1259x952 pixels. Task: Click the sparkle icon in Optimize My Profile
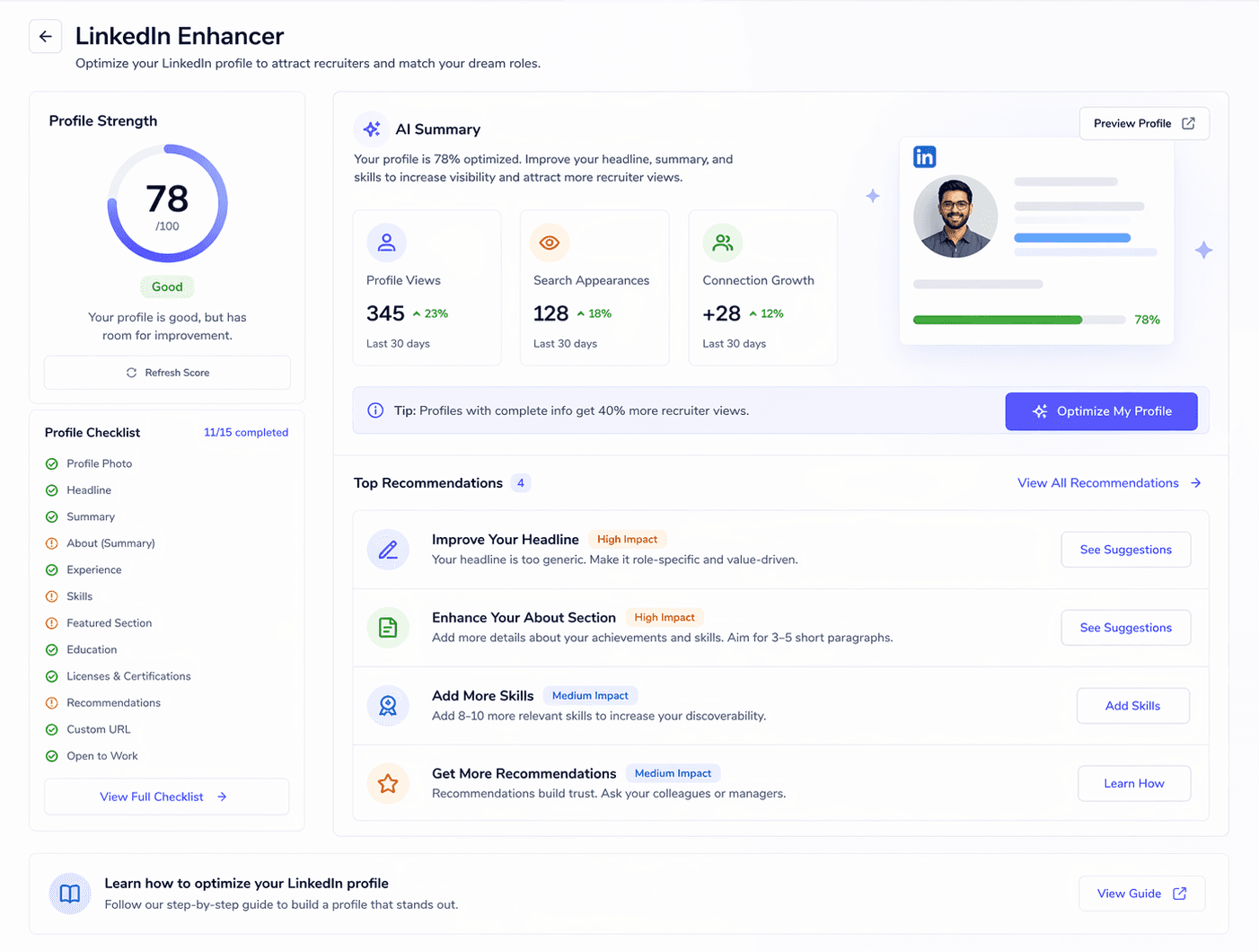(x=1040, y=411)
